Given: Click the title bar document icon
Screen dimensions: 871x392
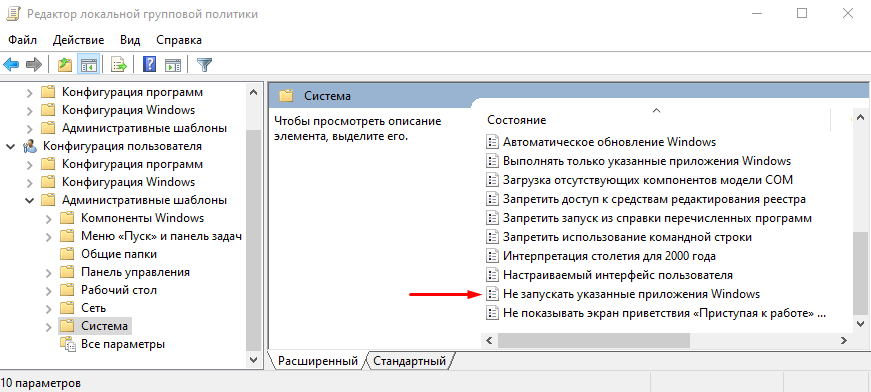Looking at the screenshot, I should 13,14.
